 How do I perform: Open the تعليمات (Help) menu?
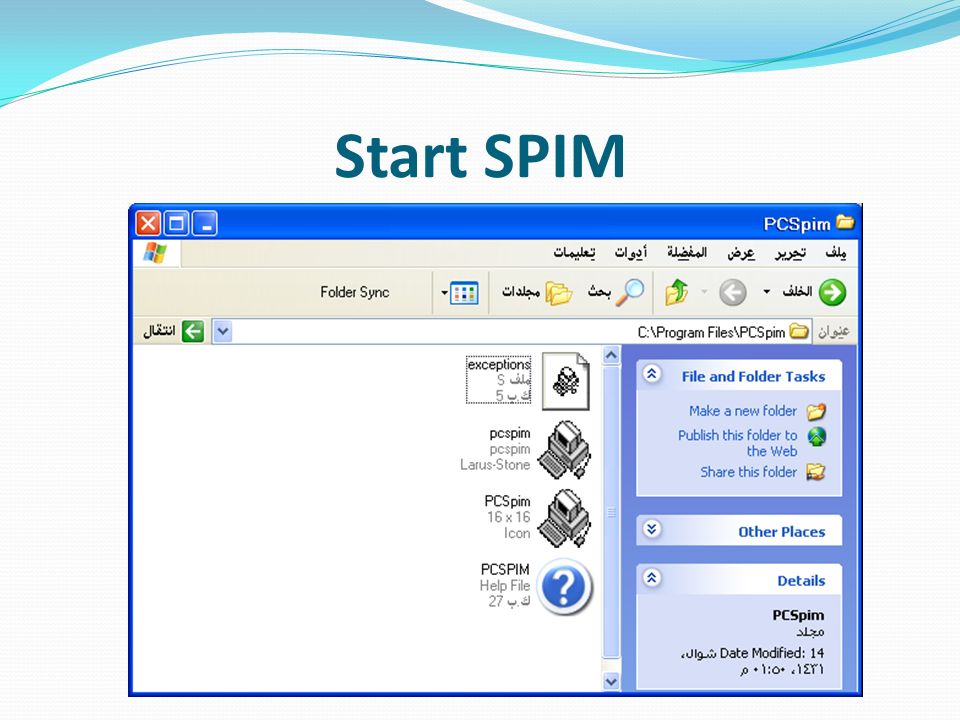(574, 253)
